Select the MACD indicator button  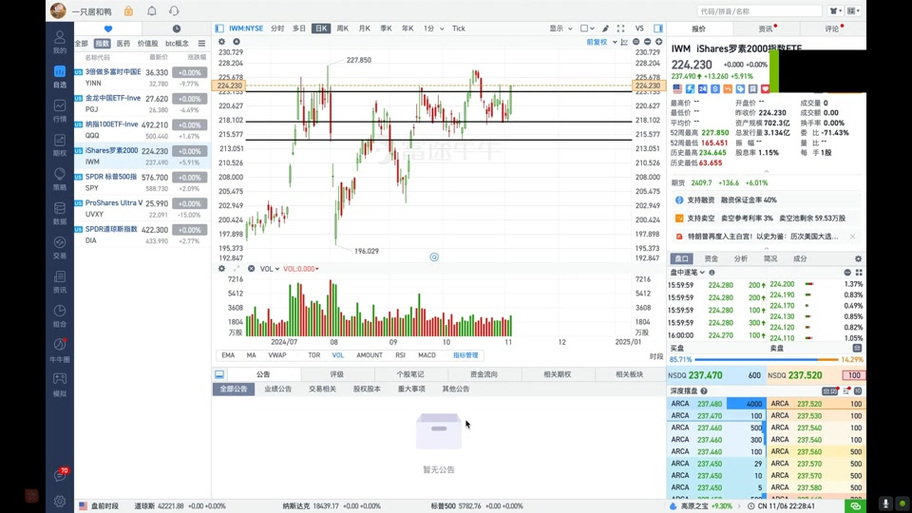click(426, 355)
